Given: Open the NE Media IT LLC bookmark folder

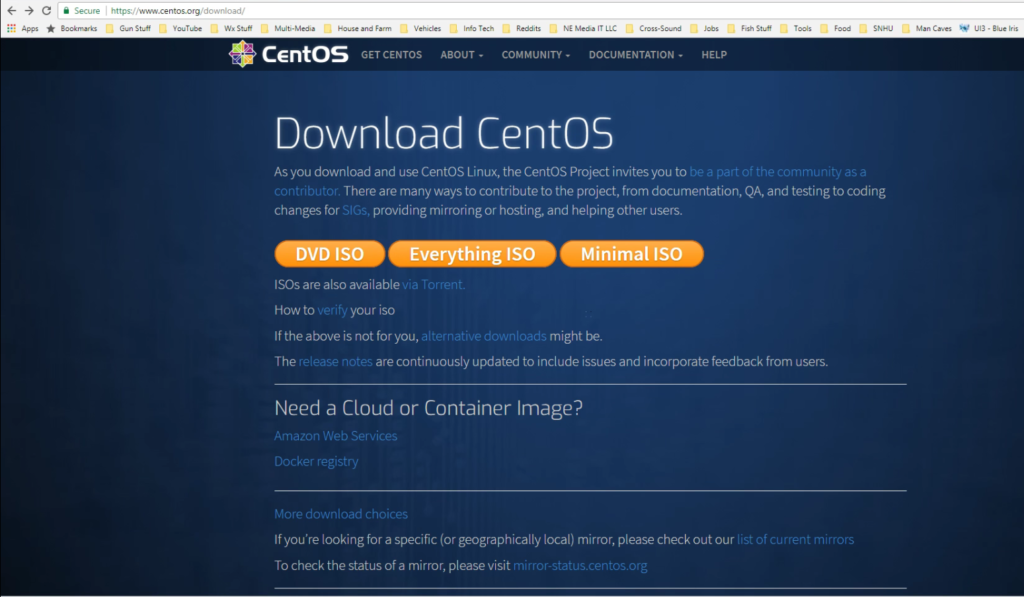Looking at the screenshot, I should (583, 28).
